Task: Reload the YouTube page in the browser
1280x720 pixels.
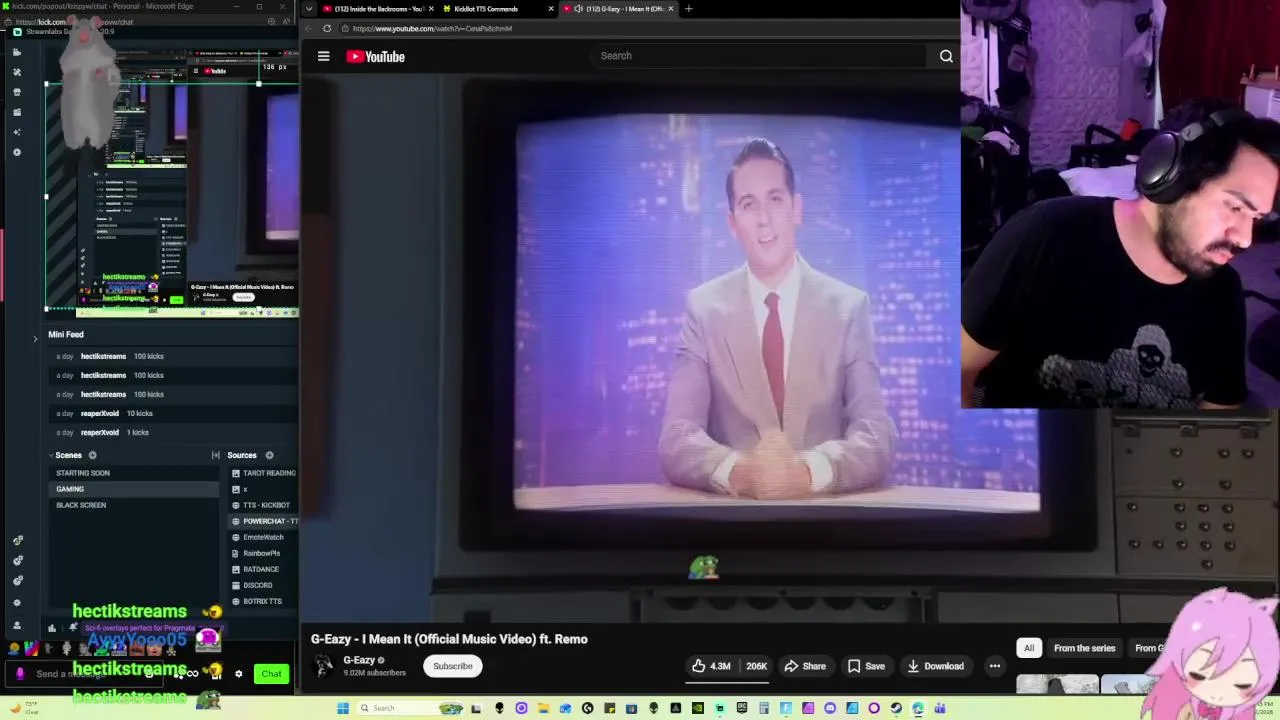Action: (x=327, y=28)
